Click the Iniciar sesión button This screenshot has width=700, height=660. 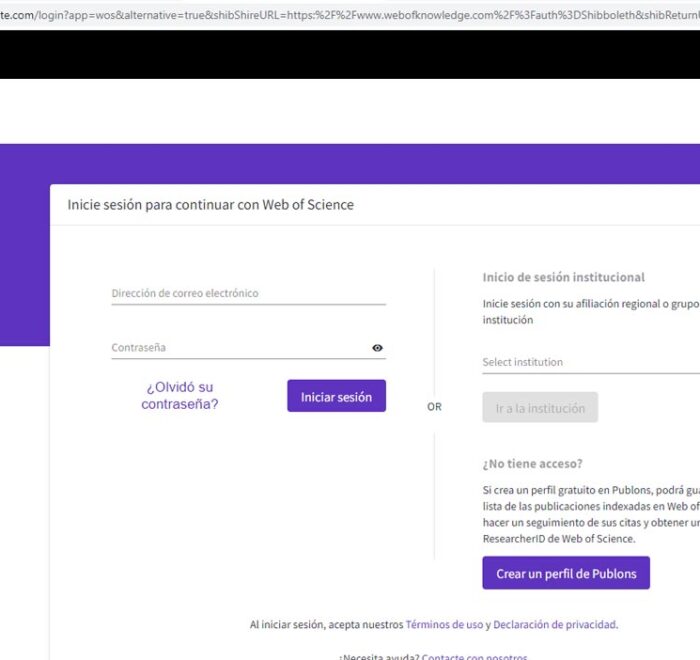click(x=337, y=396)
